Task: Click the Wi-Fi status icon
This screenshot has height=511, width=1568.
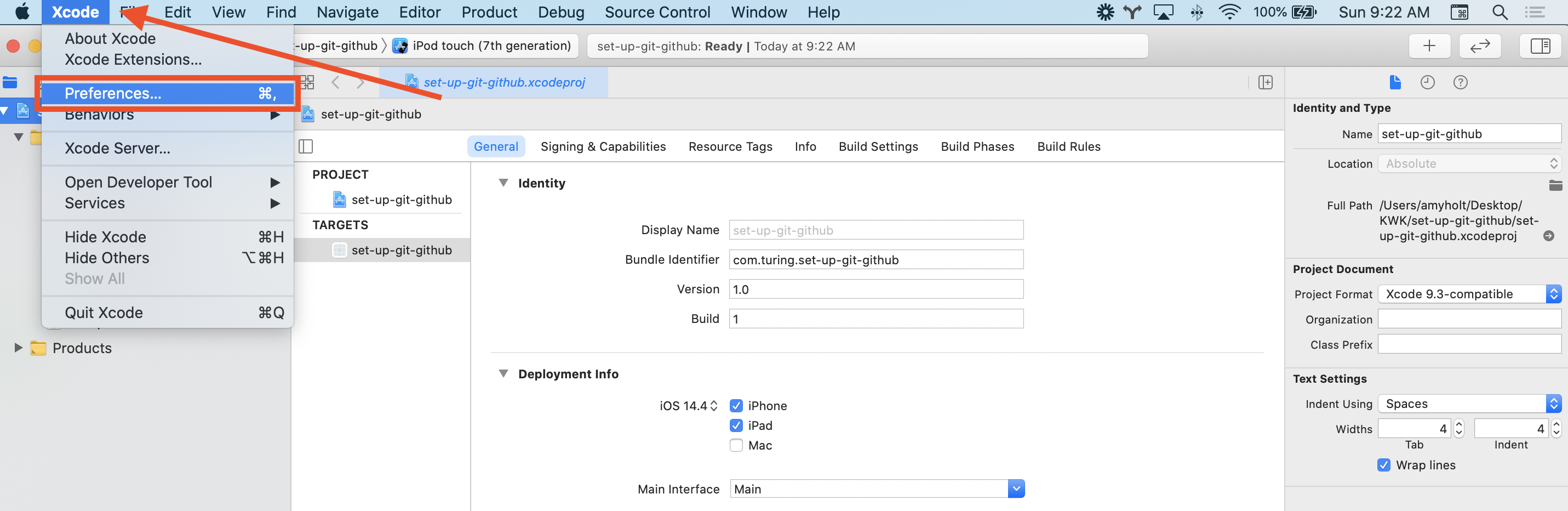Action: (1229, 12)
